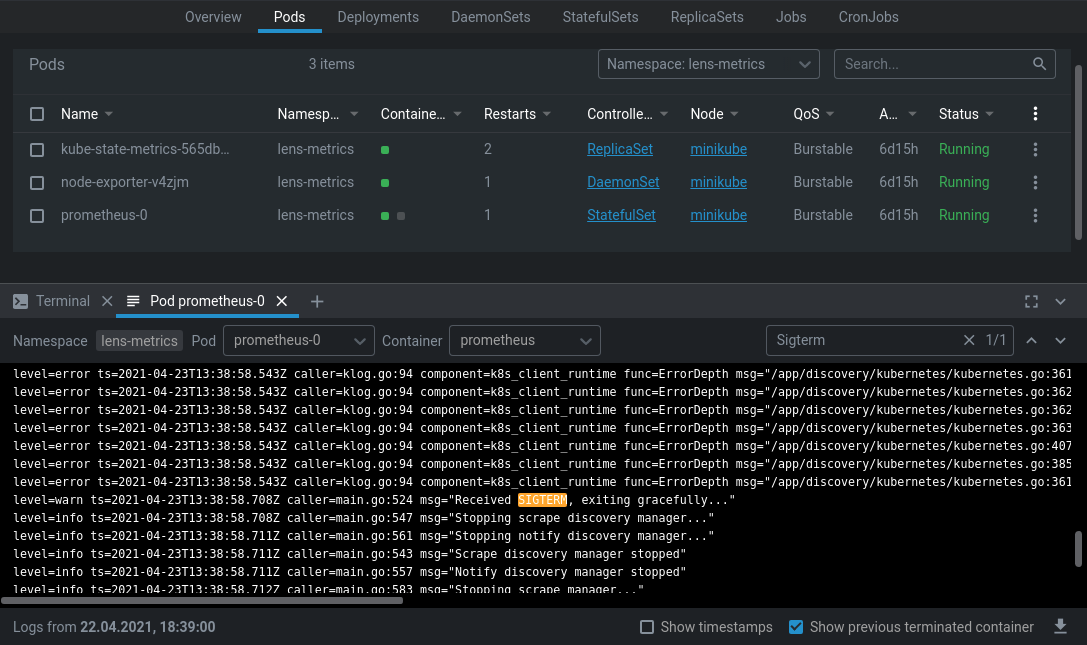Download the pod logs
The width and height of the screenshot is (1087, 645).
[1060, 626]
